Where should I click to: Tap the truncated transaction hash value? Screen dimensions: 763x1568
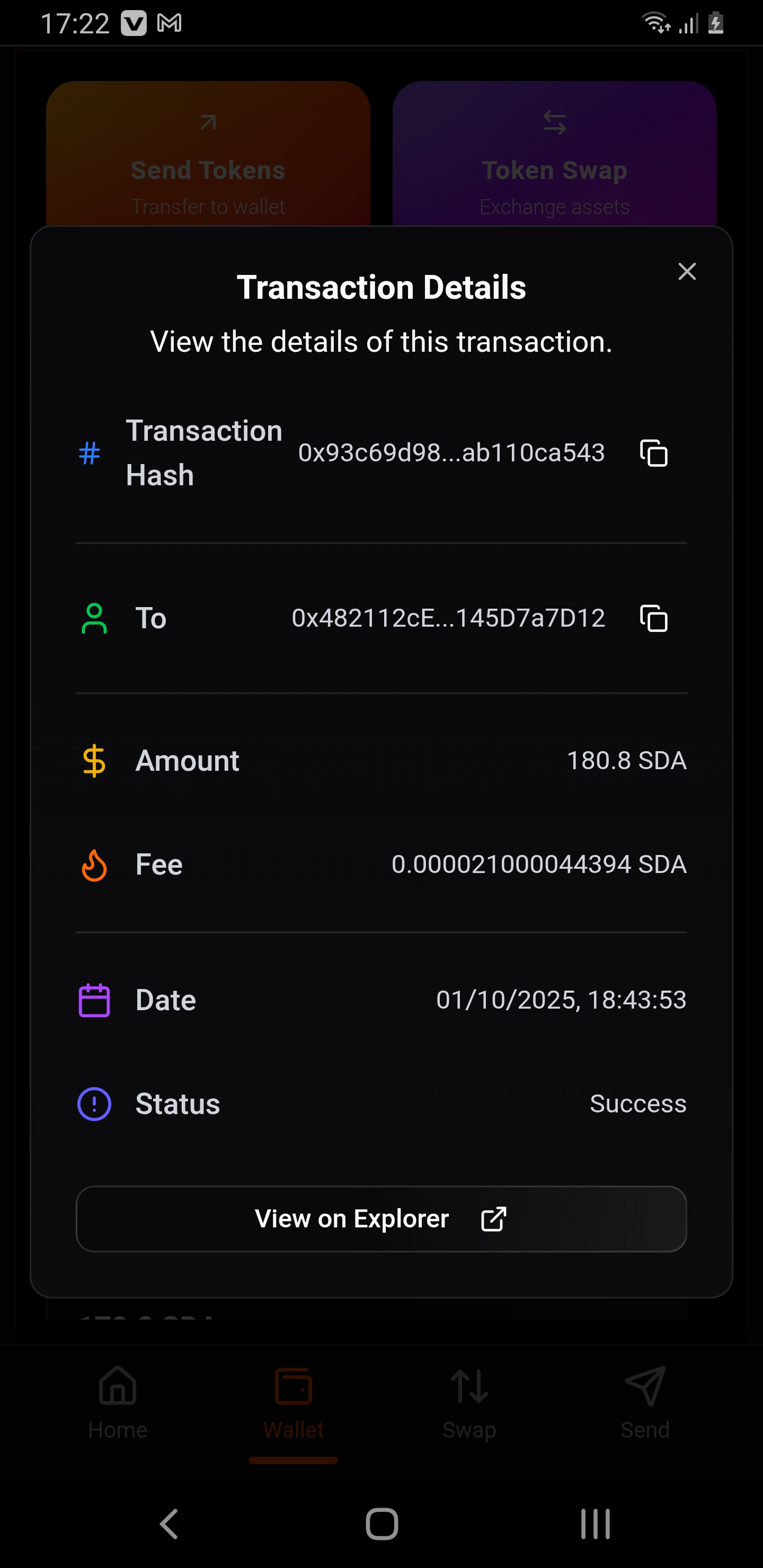tap(451, 453)
